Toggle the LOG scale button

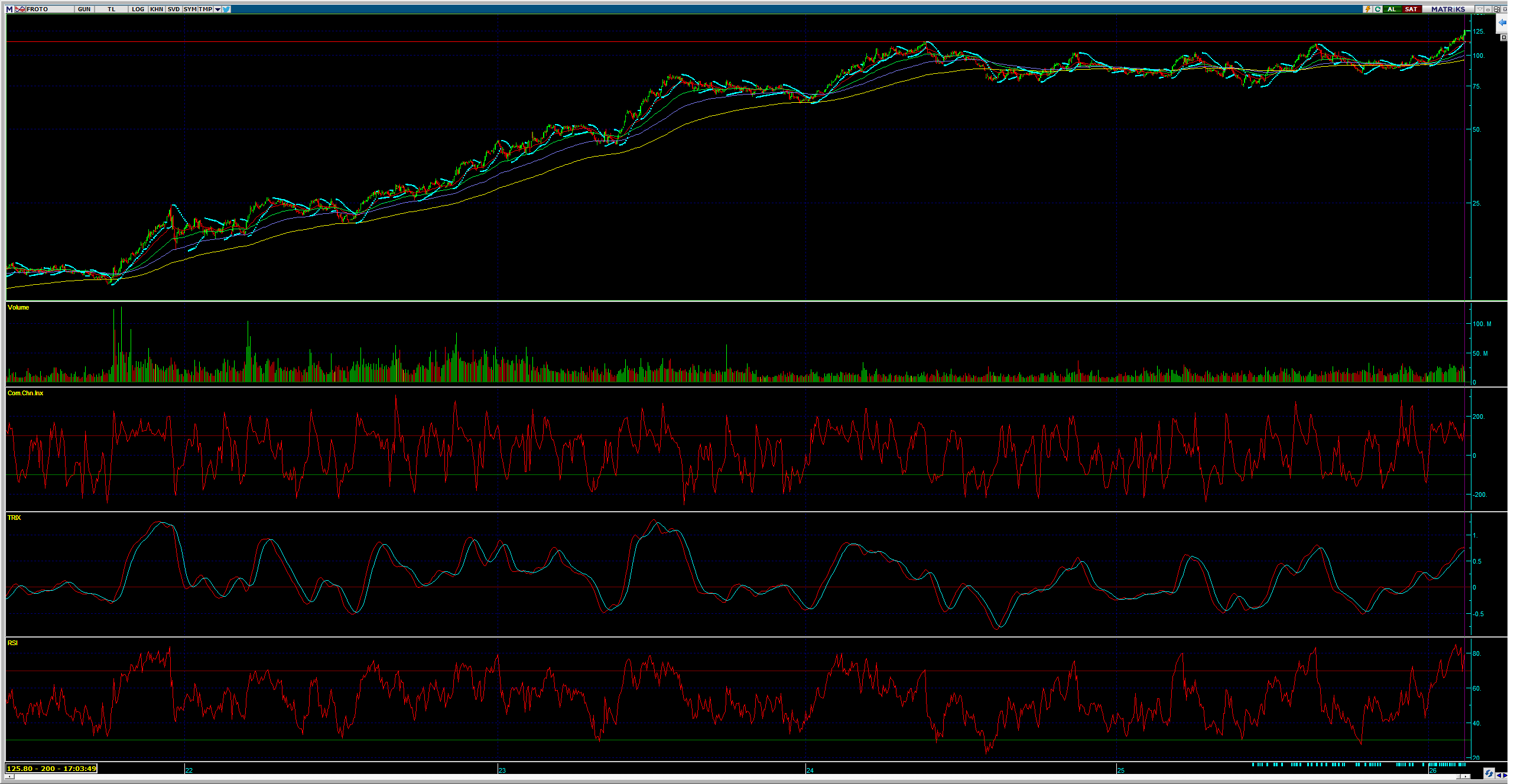(x=138, y=9)
